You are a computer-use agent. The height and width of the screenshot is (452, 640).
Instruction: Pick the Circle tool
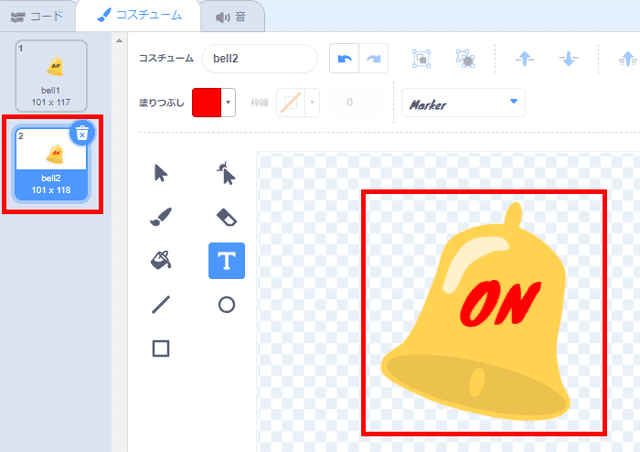[226, 305]
